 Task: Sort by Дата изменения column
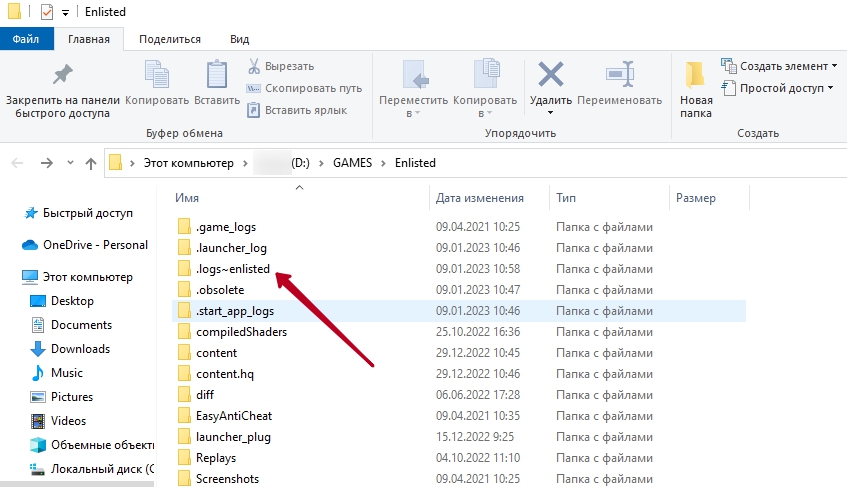click(x=480, y=198)
